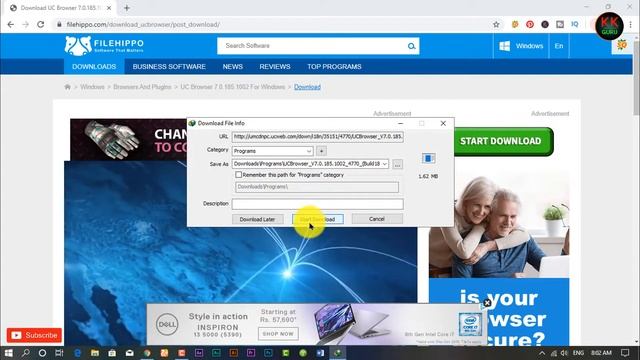The height and width of the screenshot is (360, 640).
Task: Check Remember this path for Programs category
Action: point(238,175)
